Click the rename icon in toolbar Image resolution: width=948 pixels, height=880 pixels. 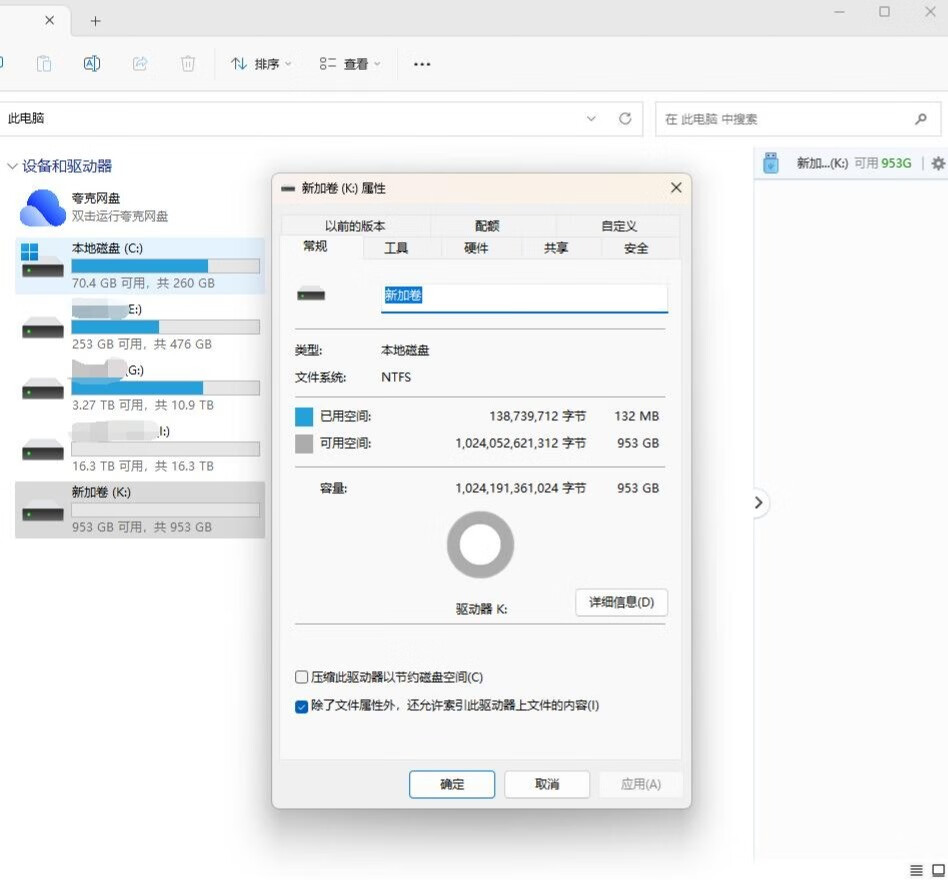[92, 63]
